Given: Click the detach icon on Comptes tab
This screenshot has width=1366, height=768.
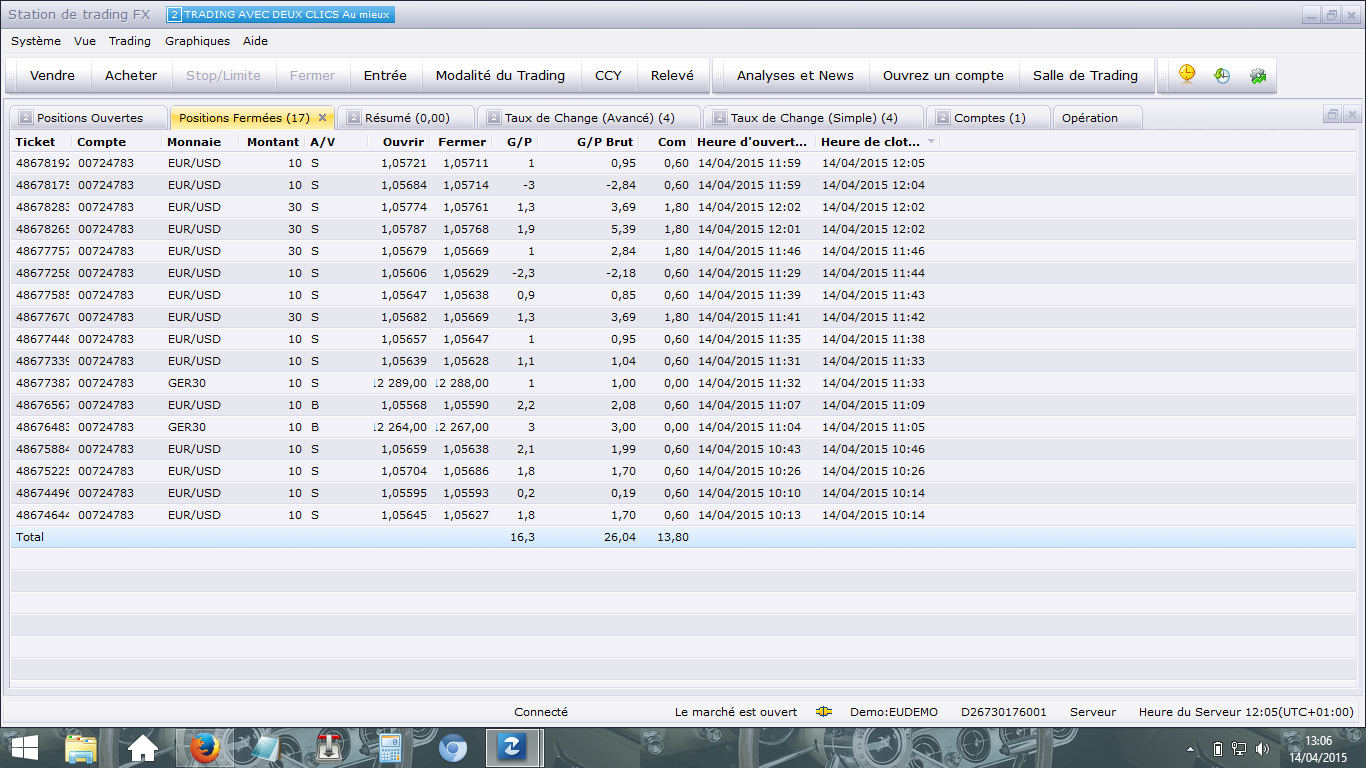Looking at the screenshot, I should pos(943,118).
